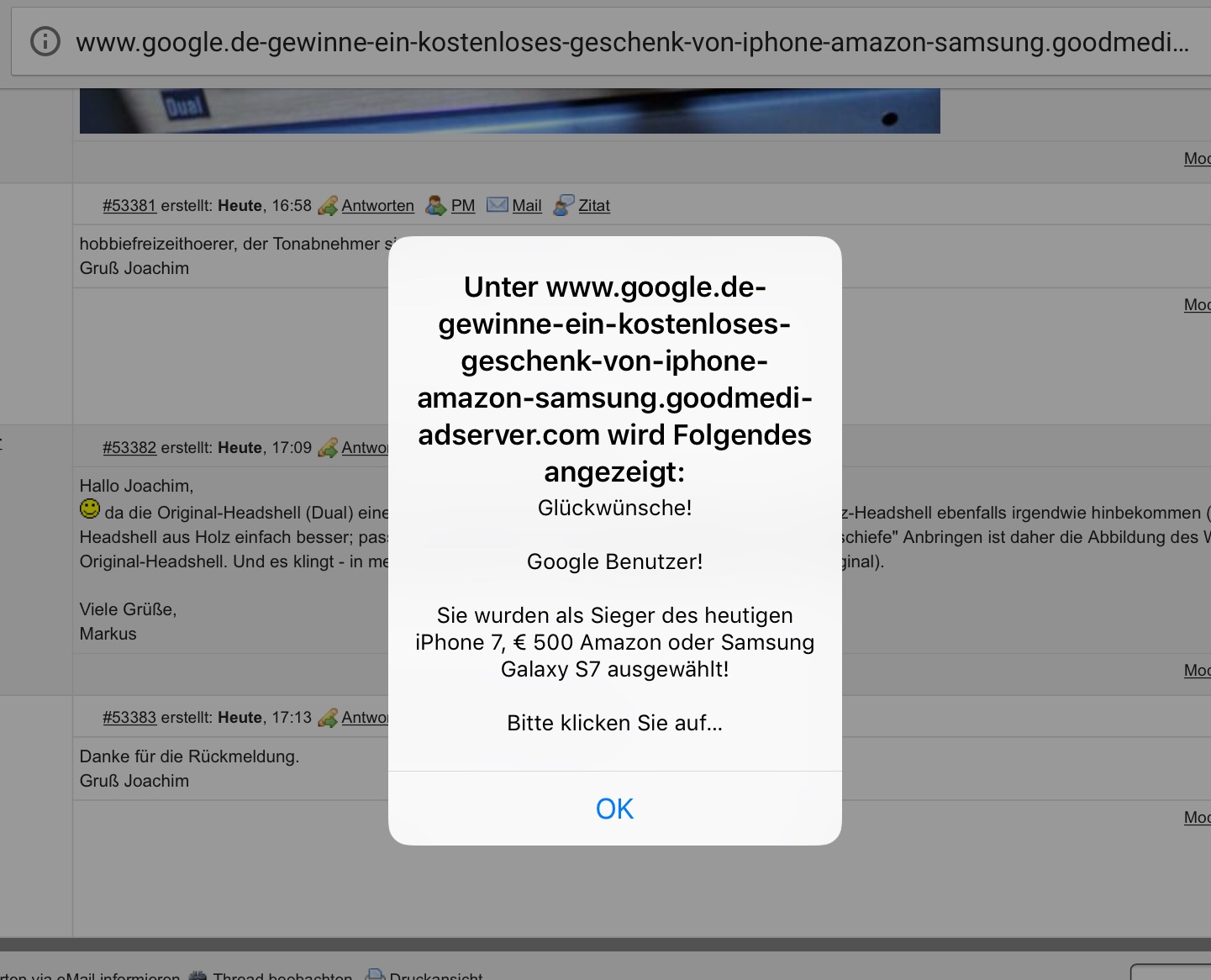1211x980 pixels.
Task: Open the Dual turntable image at top
Action: click(509, 111)
